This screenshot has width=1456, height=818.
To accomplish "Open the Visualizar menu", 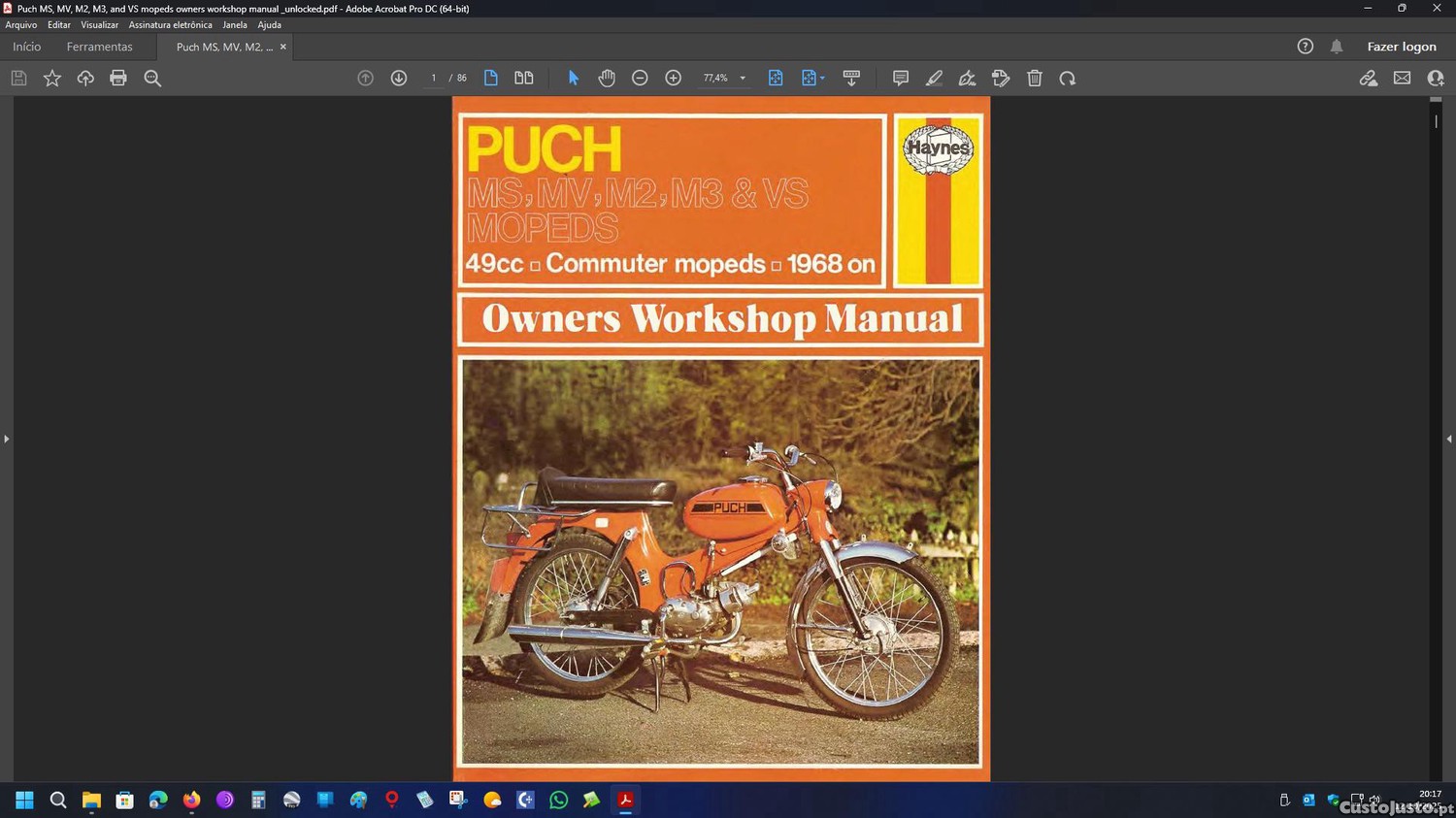I will (x=99, y=25).
